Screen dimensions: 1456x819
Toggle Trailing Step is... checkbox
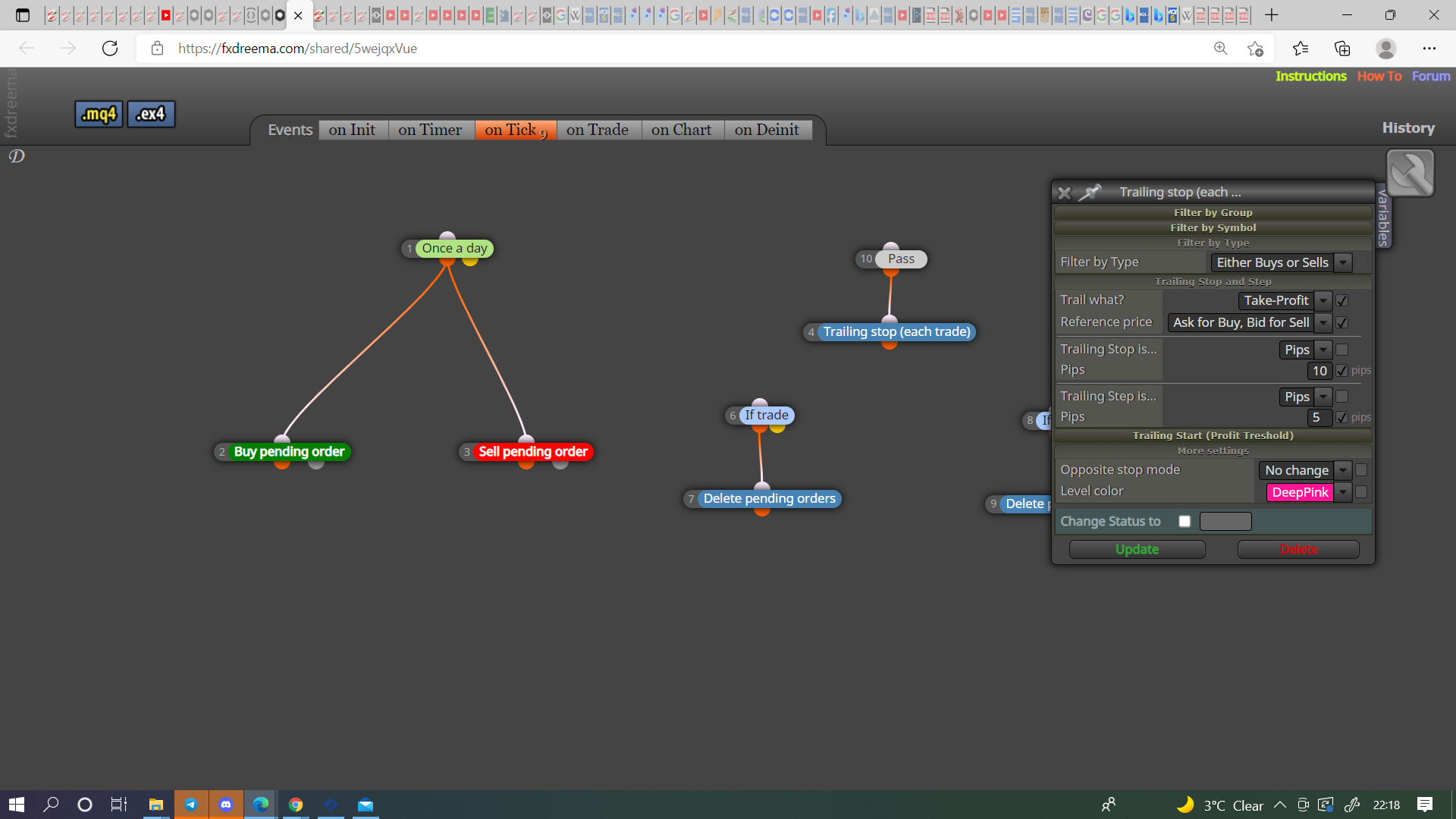click(x=1342, y=397)
